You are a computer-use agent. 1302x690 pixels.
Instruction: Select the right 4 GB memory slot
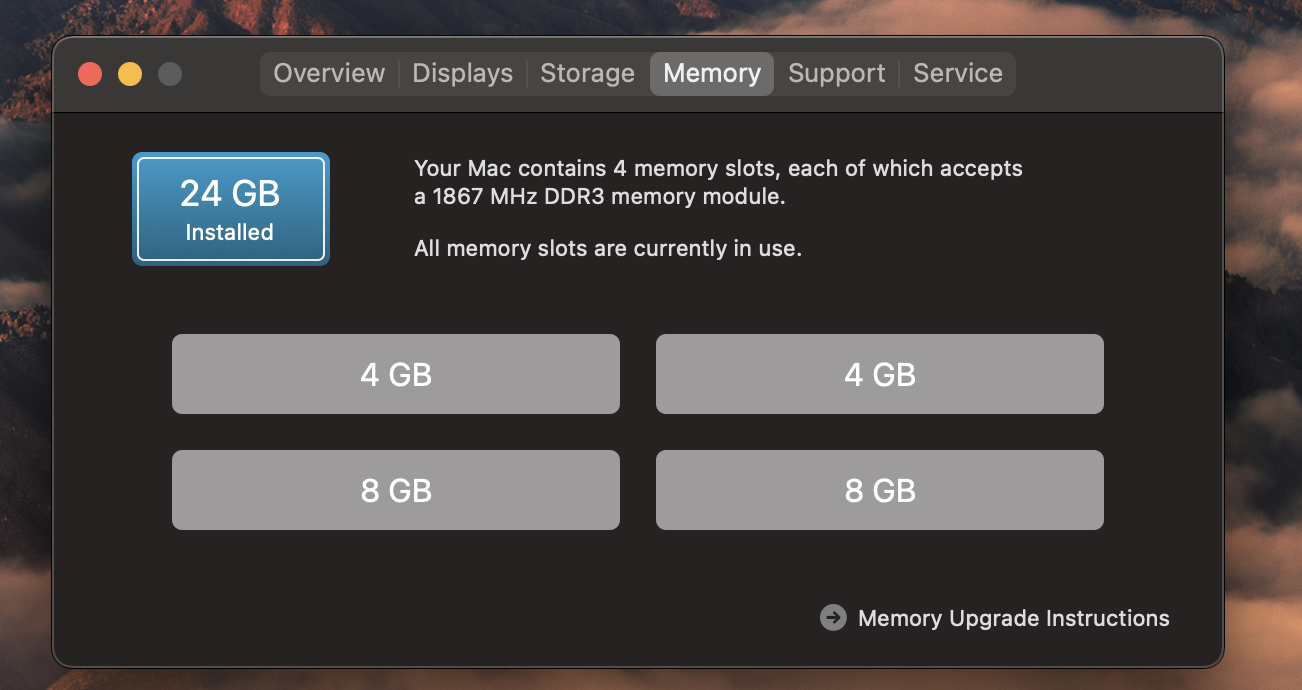point(880,374)
